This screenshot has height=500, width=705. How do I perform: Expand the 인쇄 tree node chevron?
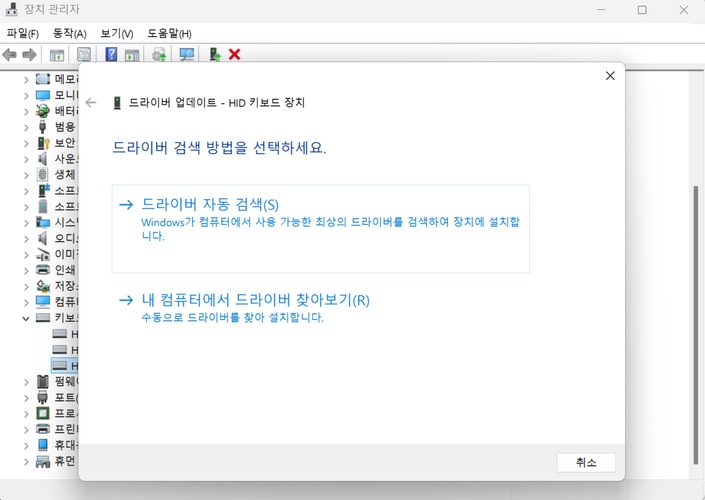[x=26, y=271]
